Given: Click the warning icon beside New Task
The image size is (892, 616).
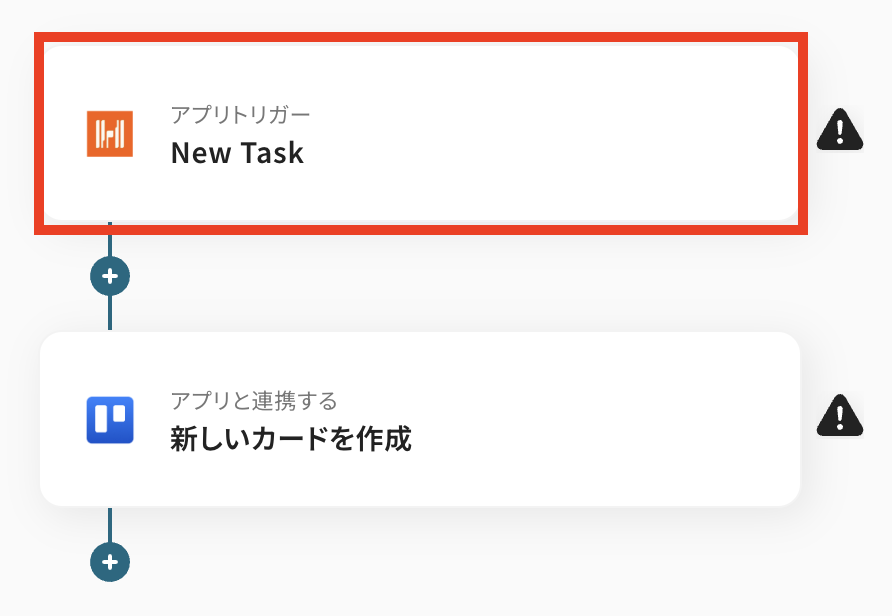Looking at the screenshot, I should point(840,130).
